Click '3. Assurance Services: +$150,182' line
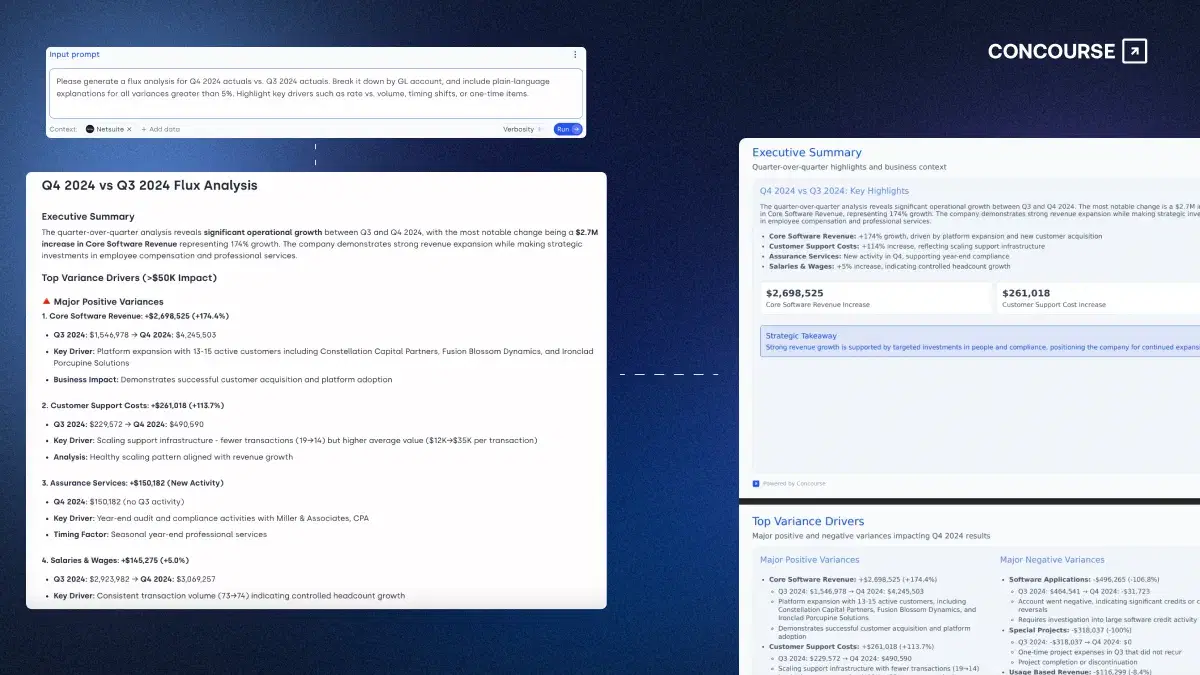1200x675 pixels. point(132,483)
